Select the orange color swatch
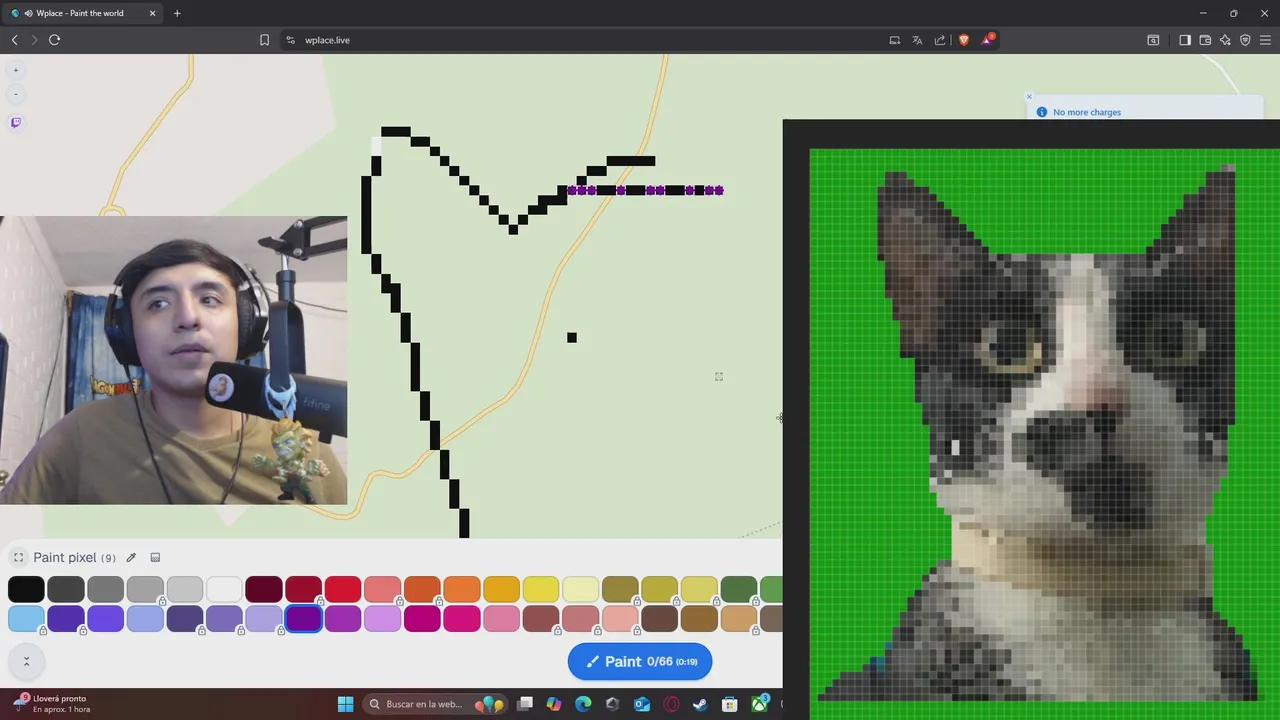 461,589
